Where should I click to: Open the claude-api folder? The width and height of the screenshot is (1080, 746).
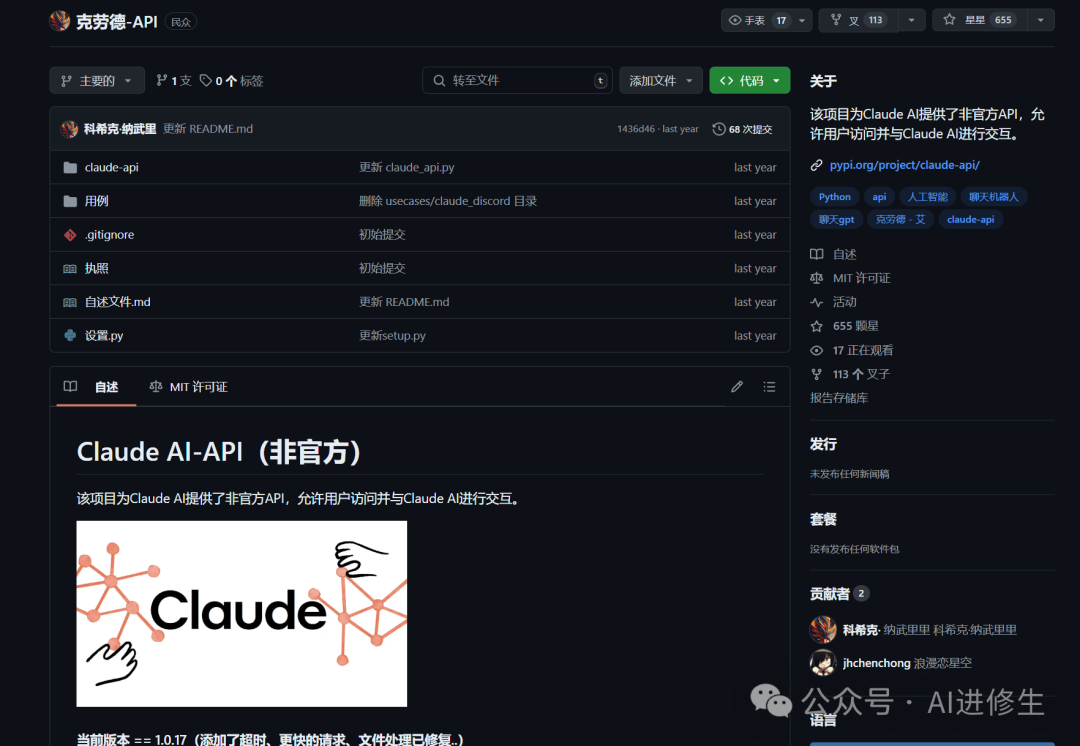point(112,167)
